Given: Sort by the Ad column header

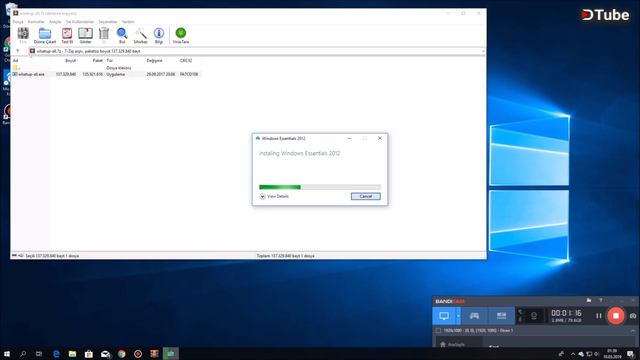Looking at the screenshot, I should (x=31, y=60).
